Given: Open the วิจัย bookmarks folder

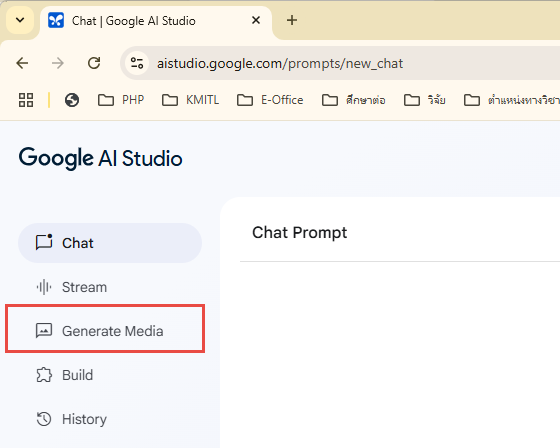Looking at the screenshot, I should [425, 100].
